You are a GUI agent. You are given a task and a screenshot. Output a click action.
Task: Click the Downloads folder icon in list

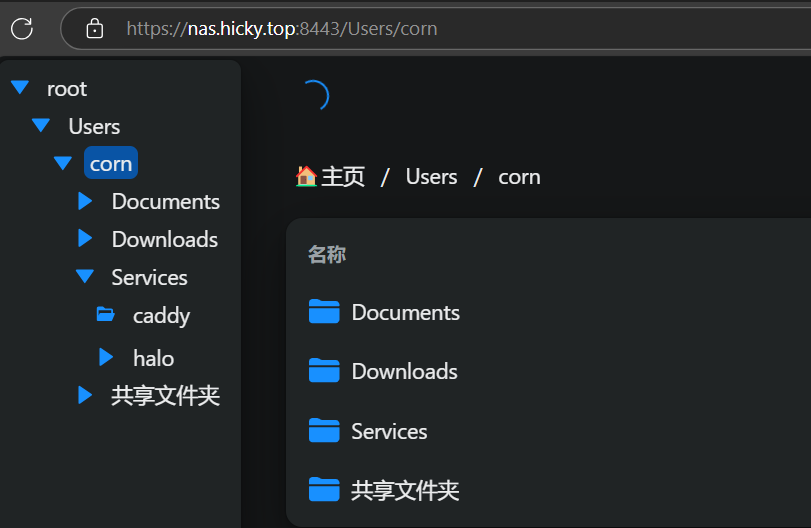tap(324, 370)
